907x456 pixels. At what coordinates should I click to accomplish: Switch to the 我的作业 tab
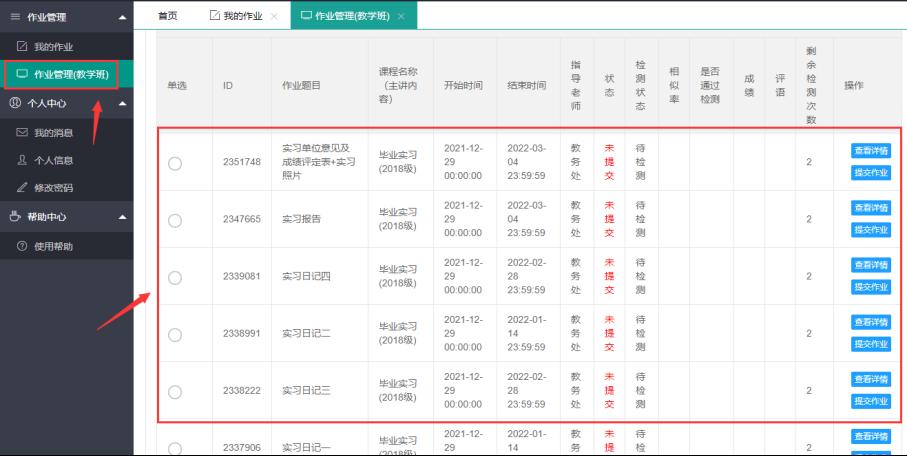(x=237, y=17)
